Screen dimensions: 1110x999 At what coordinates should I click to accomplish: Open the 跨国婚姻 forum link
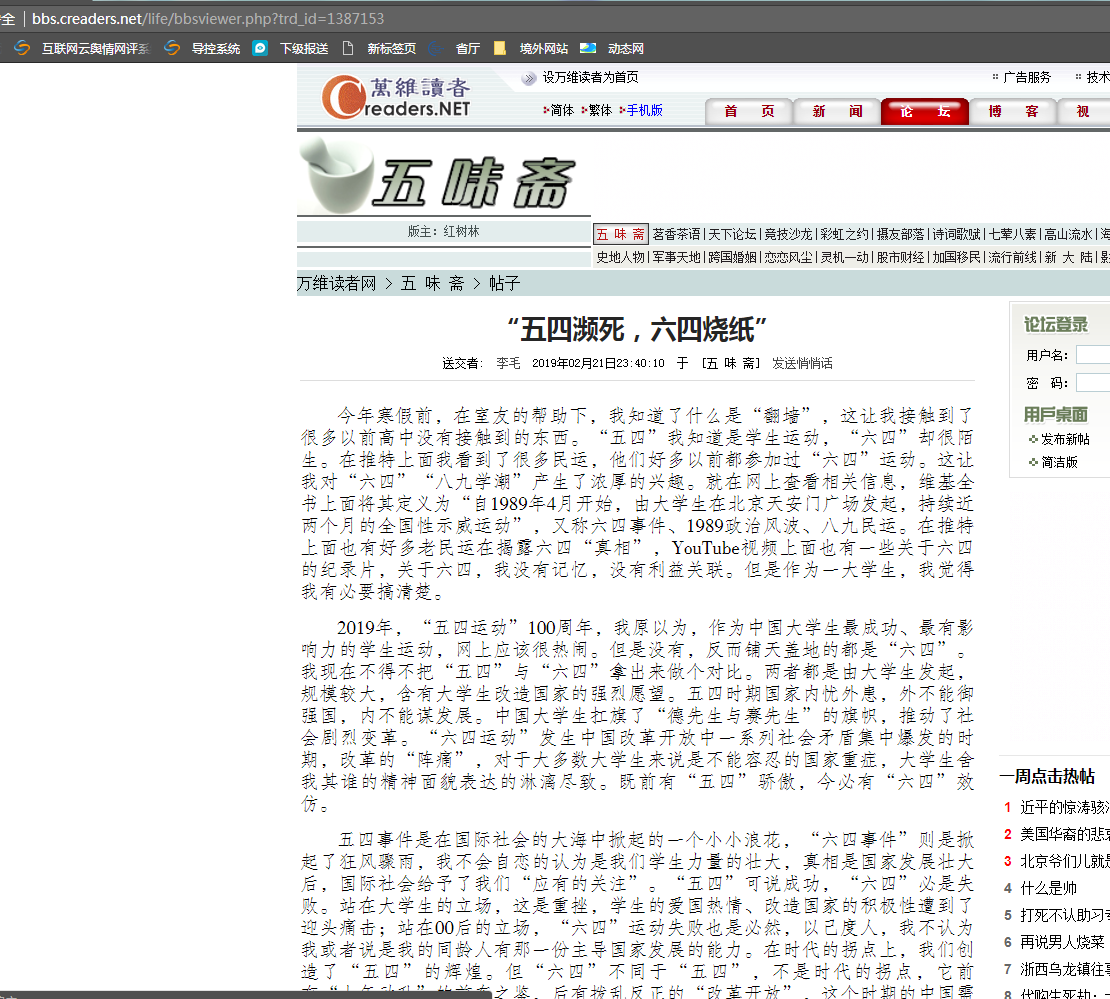732,257
